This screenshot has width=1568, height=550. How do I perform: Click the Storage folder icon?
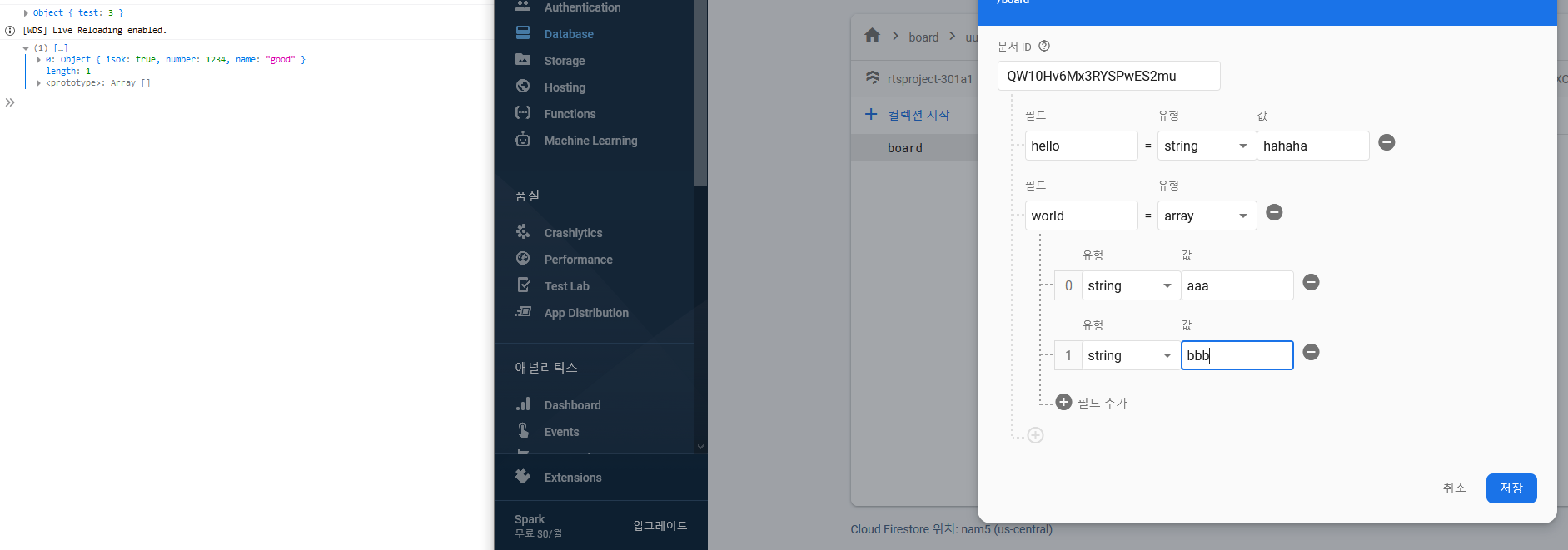(x=523, y=60)
